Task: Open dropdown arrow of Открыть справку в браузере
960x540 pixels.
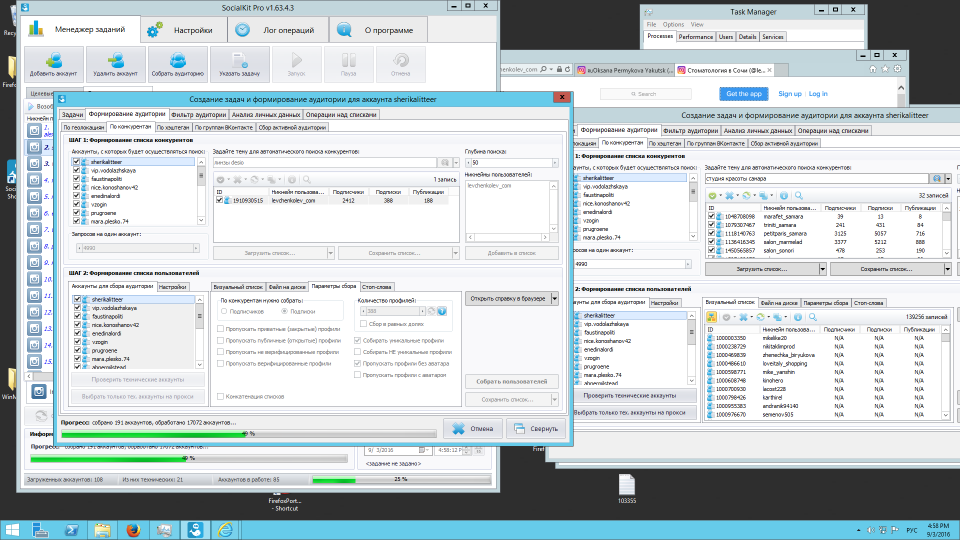Action: (555, 299)
